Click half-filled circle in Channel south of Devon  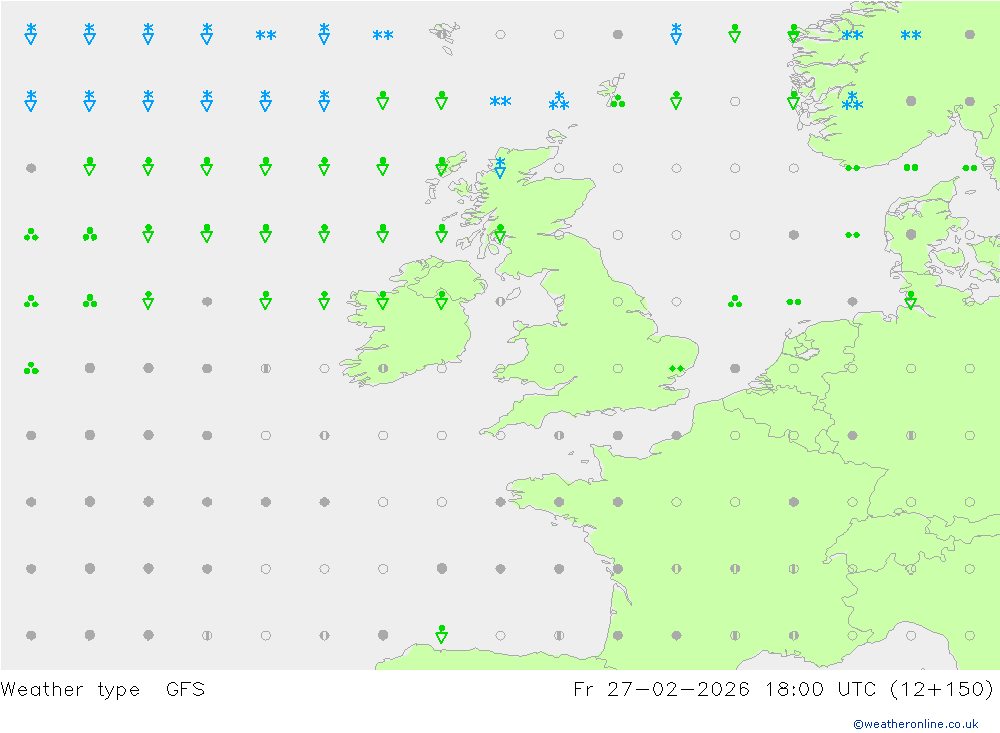(559, 435)
